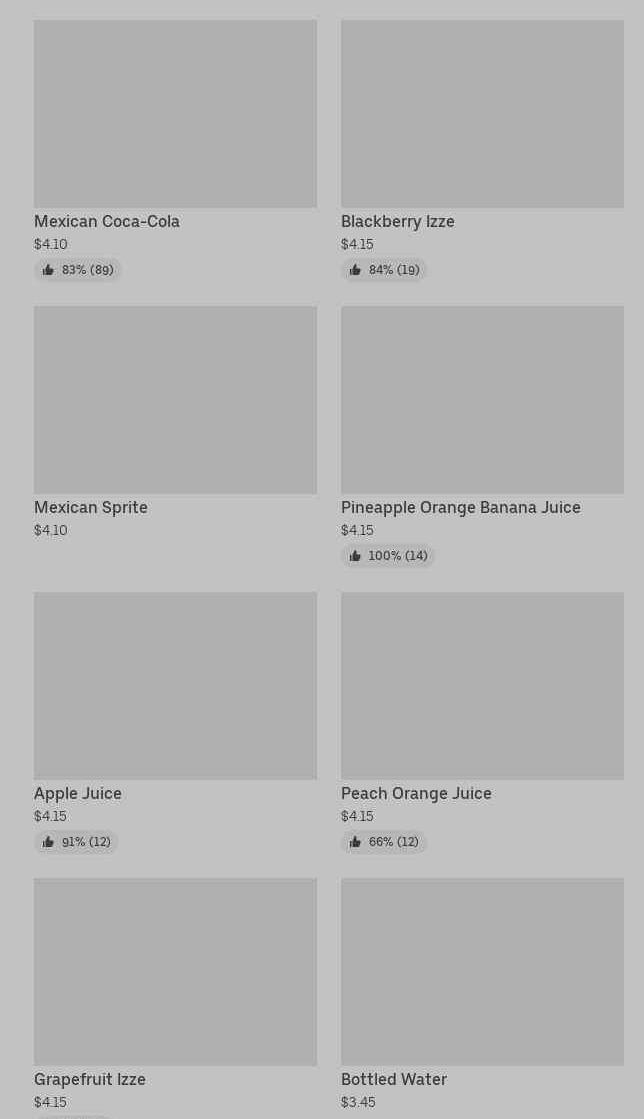
Task: Click thumbs-up icon under Peach Orange Juice
Action: pos(355,842)
